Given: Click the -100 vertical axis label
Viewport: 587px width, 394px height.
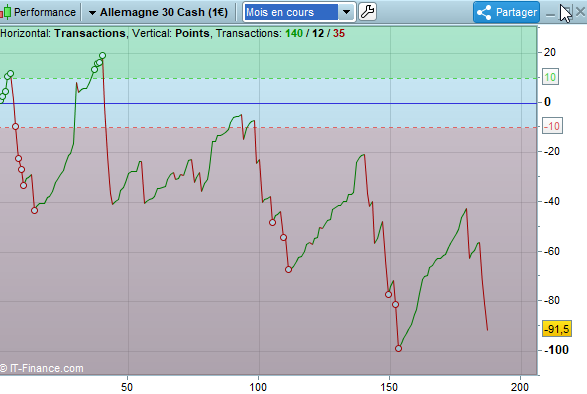Looking at the screenshot, I should [x=556, y=350].
